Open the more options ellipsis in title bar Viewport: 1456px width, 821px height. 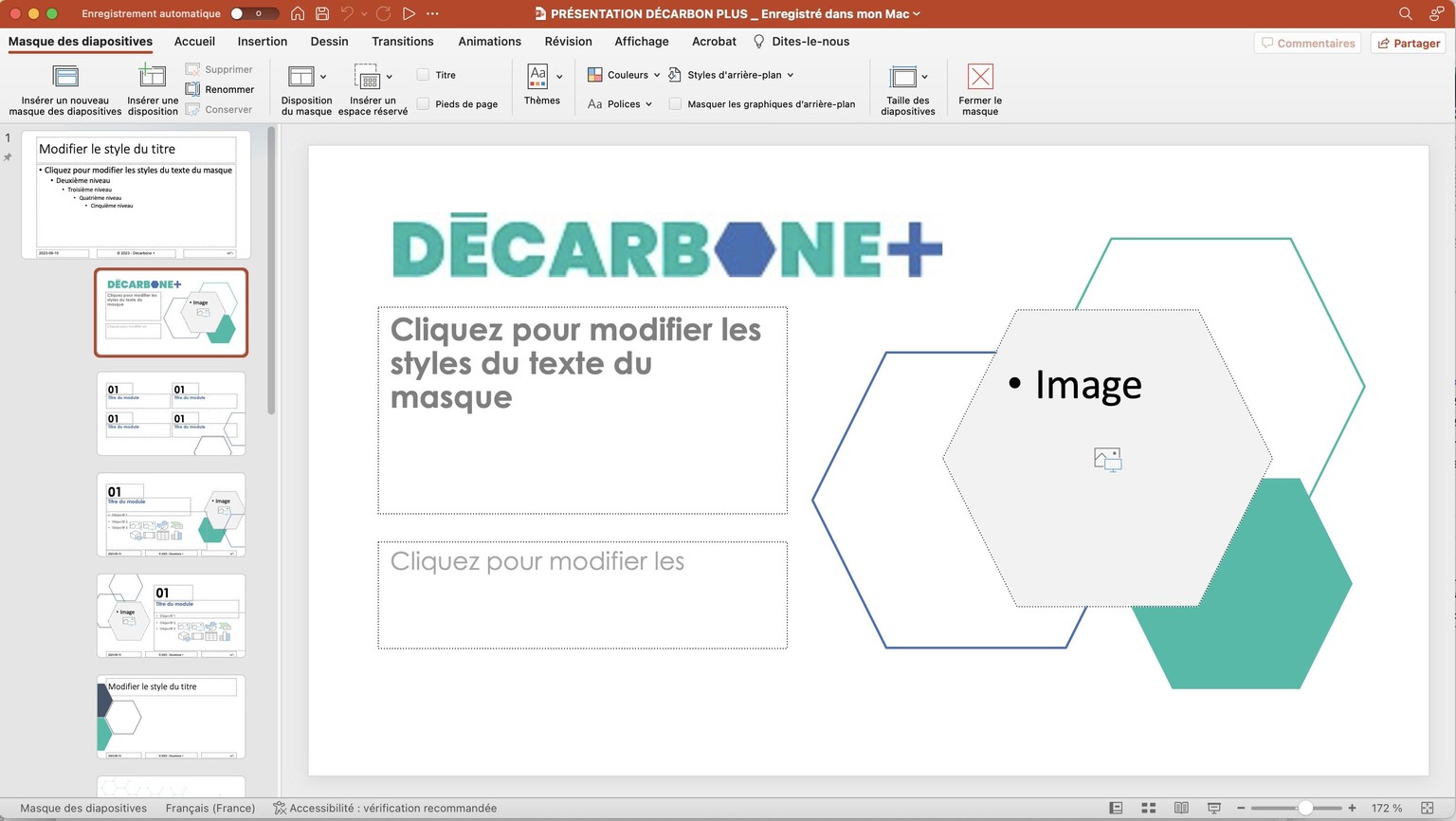[433, 13]
